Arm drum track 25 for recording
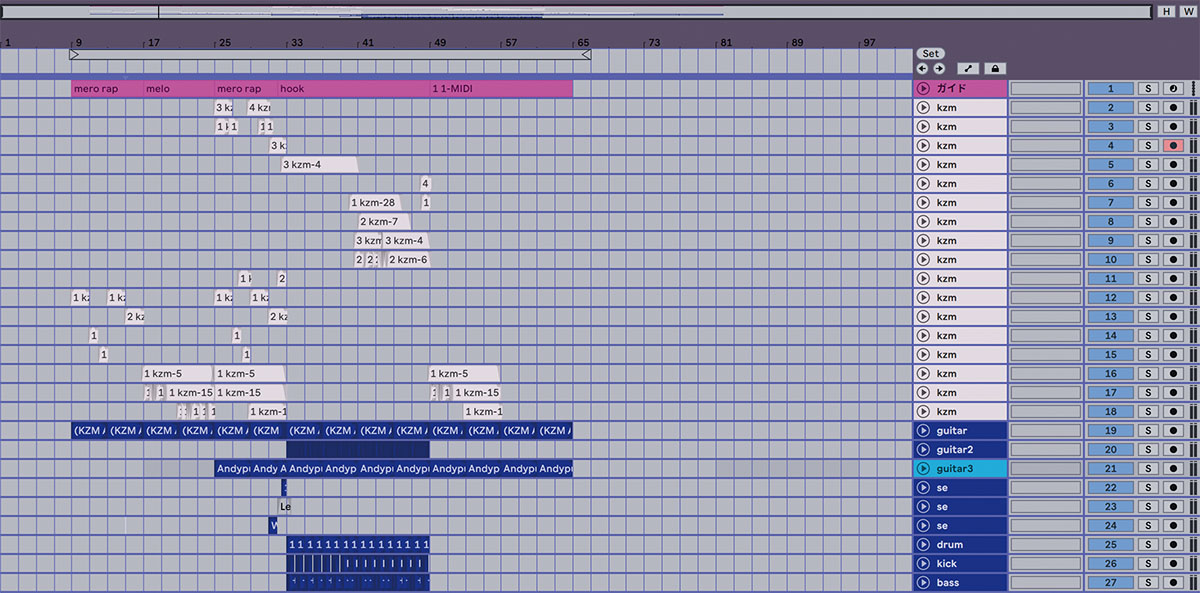The width and height of the screenshot is (1200, 593). point(1174,545)
